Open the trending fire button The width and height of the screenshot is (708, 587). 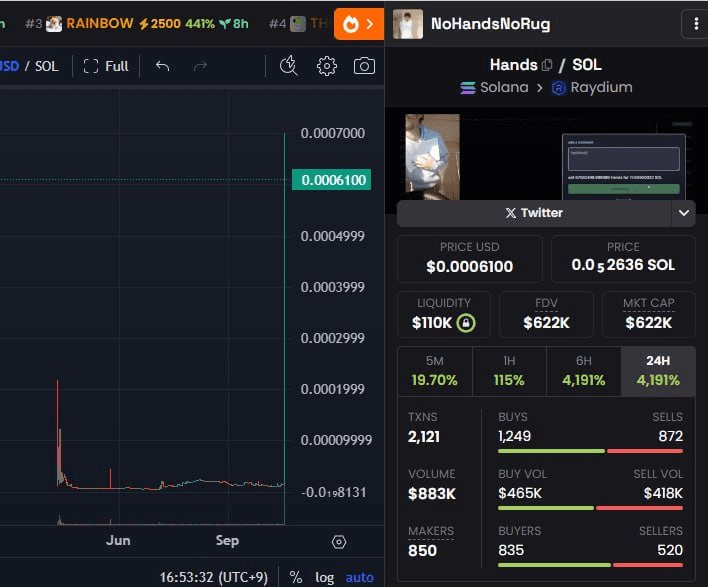(359, 24)
